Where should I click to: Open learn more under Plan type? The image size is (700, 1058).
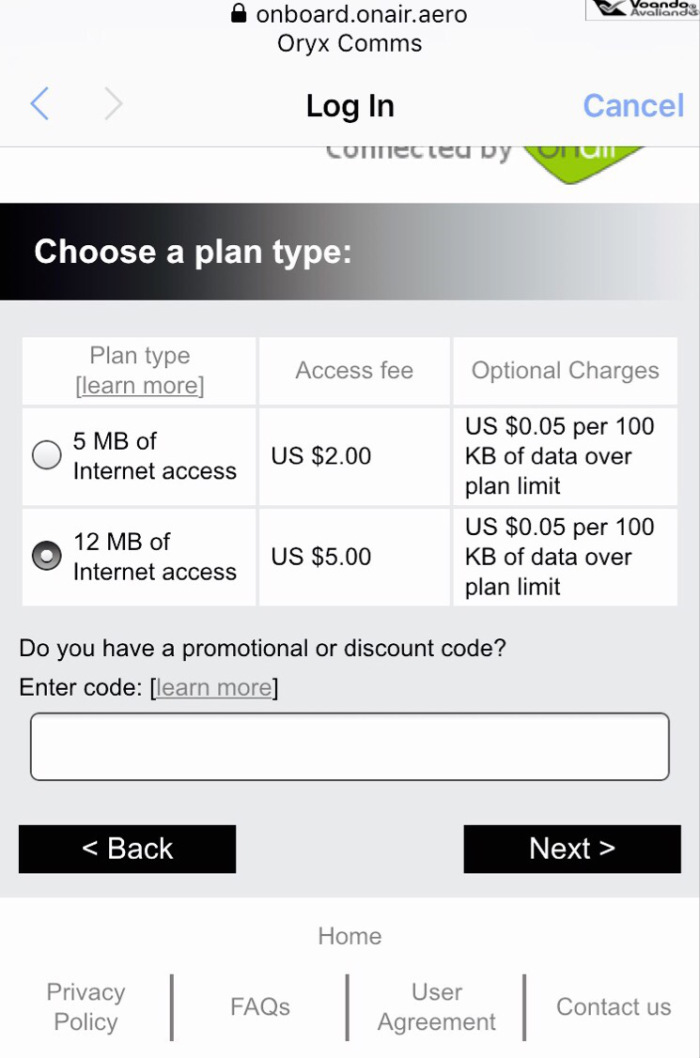coord(140,386)
